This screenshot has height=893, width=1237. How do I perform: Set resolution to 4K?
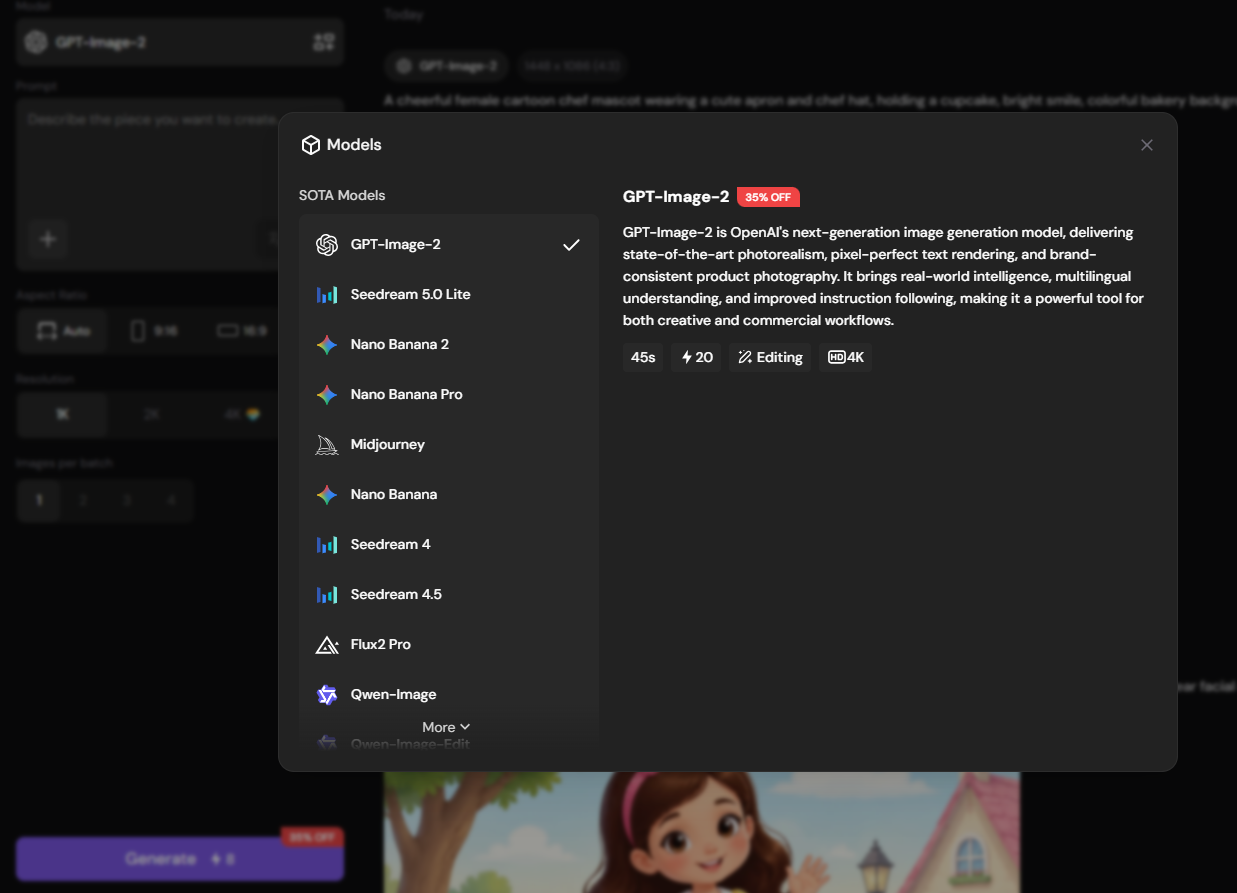tap(240, 414)
